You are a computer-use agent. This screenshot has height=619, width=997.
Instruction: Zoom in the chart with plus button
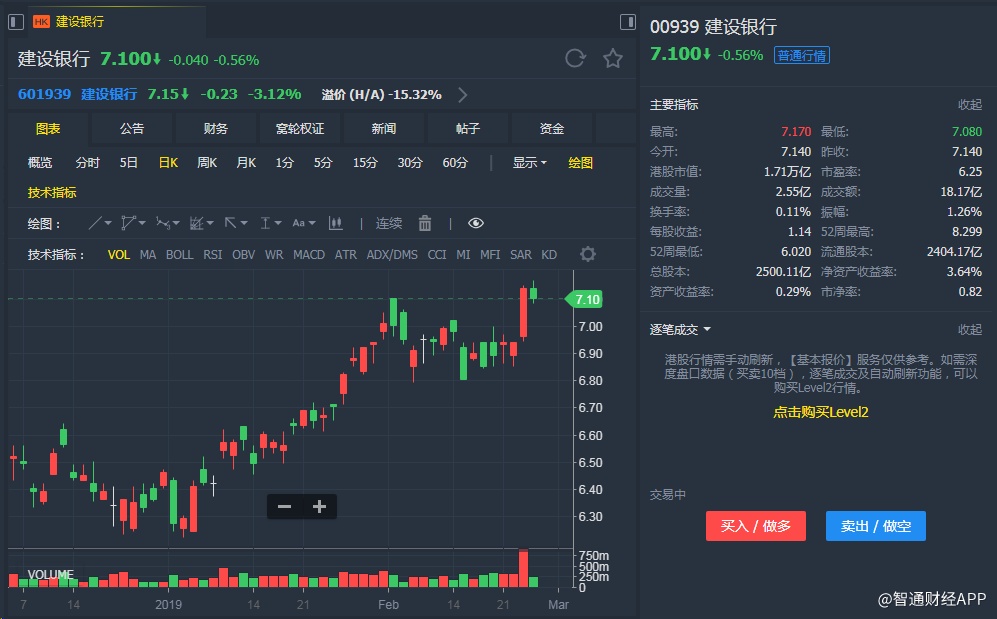click(x=319, y=507)
